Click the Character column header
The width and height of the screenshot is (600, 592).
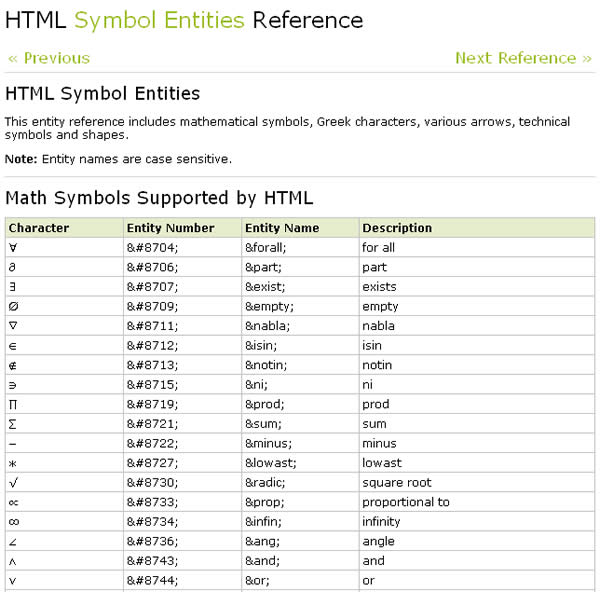[x=39, y=228]
